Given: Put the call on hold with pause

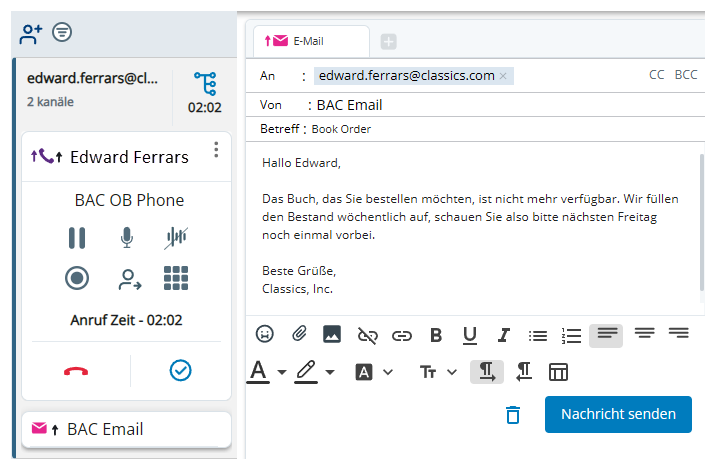Looking at the screenshot, I should (x=77, y=238).
